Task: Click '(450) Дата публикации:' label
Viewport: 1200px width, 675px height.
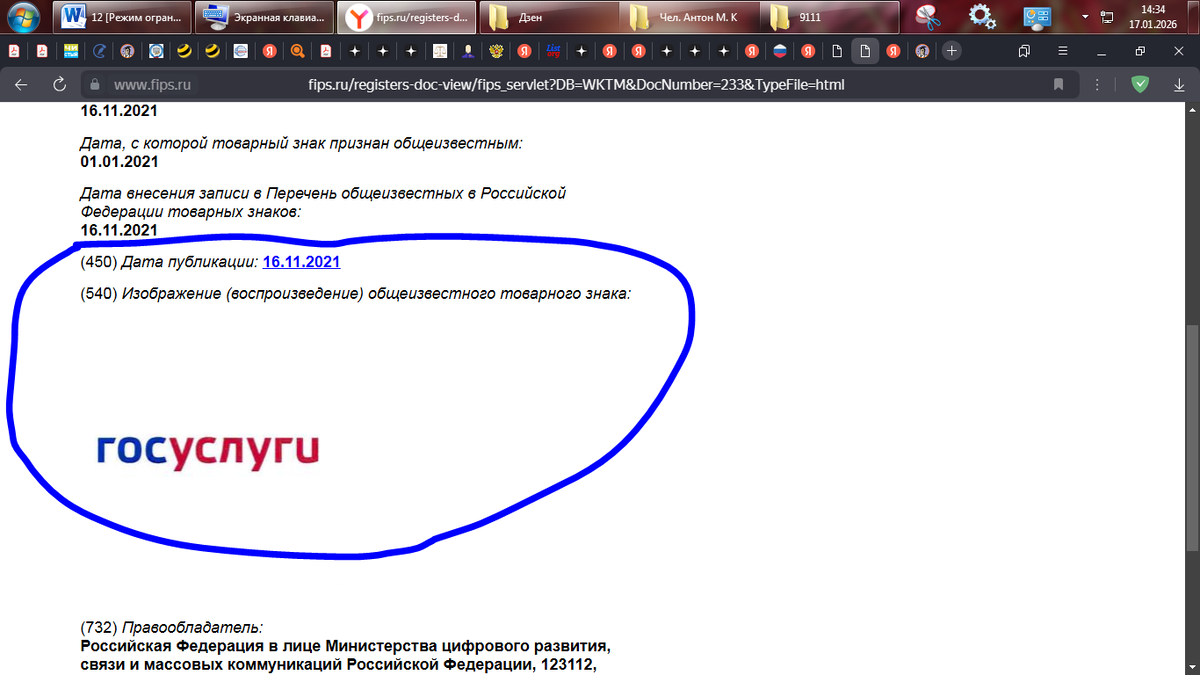Action: point(169,262)
